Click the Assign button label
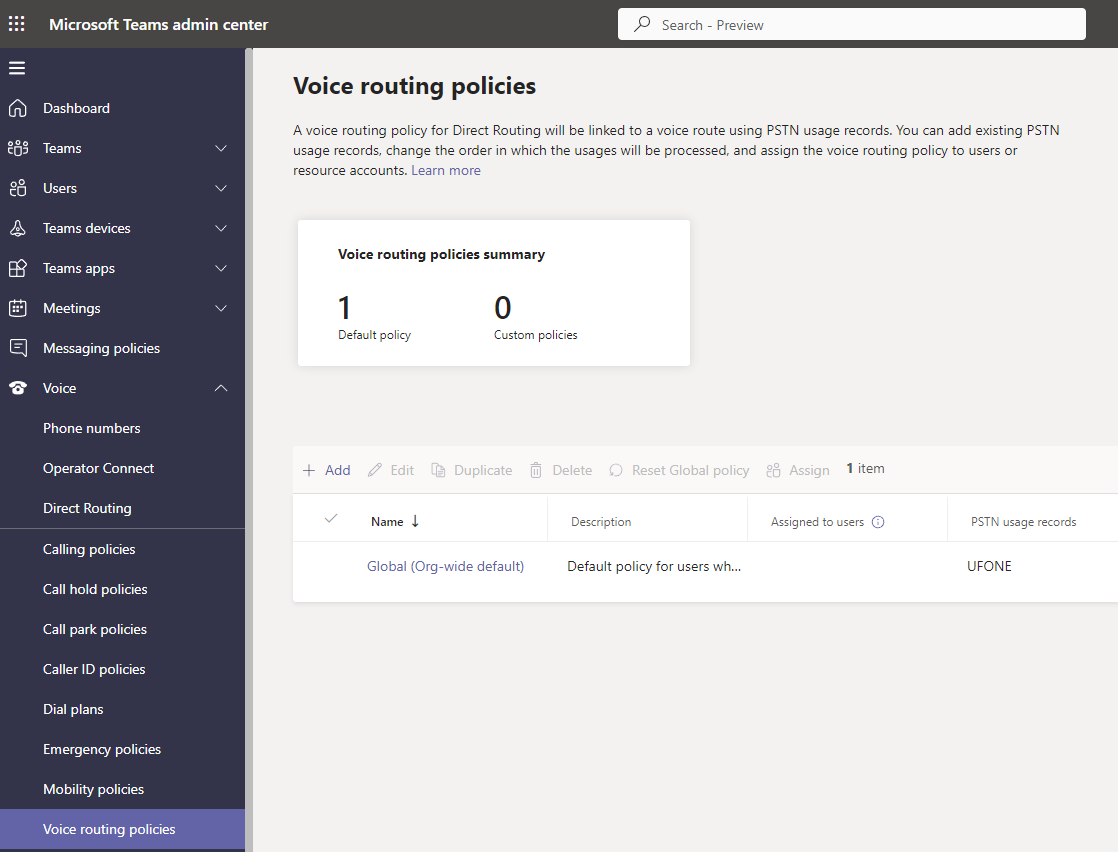The height and width of the screenshot is (852, 1118). (809, 471)
